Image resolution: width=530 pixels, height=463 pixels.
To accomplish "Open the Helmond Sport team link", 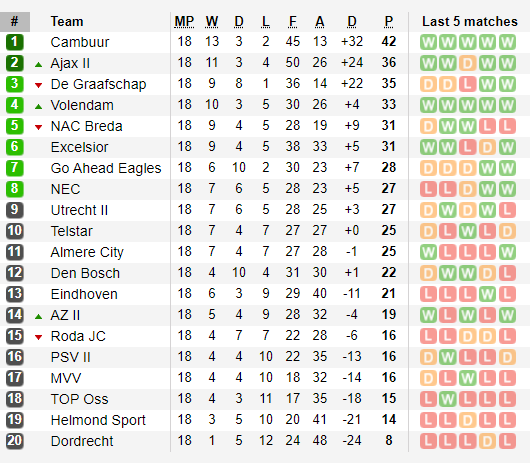I will coord(98,420).
